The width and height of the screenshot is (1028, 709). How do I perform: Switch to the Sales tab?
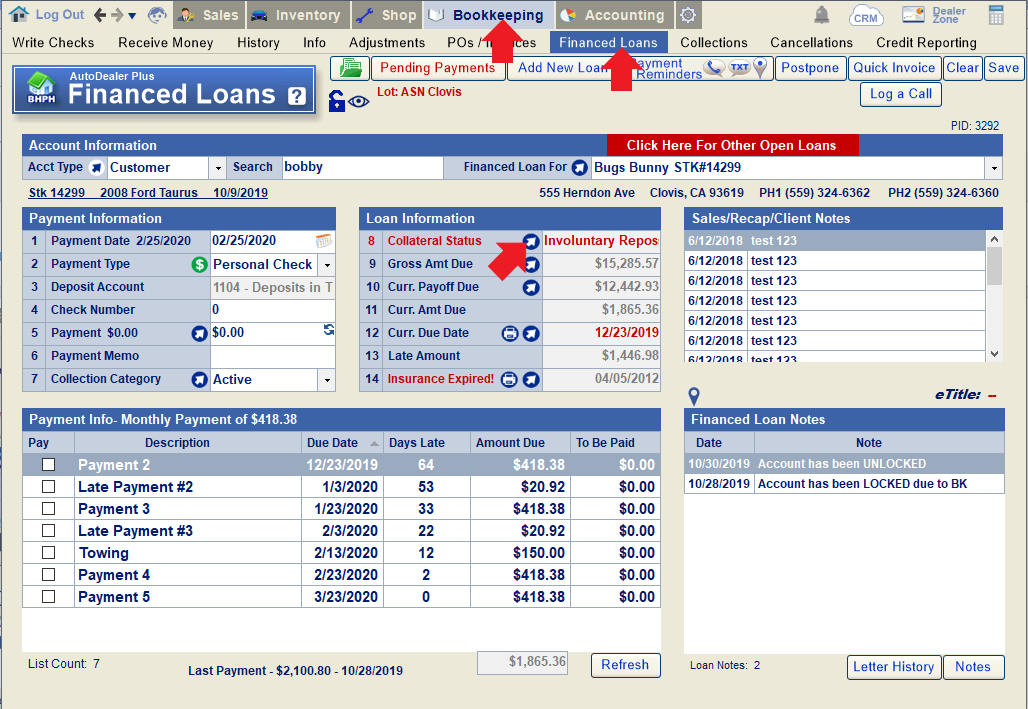(x=209, y=15)
